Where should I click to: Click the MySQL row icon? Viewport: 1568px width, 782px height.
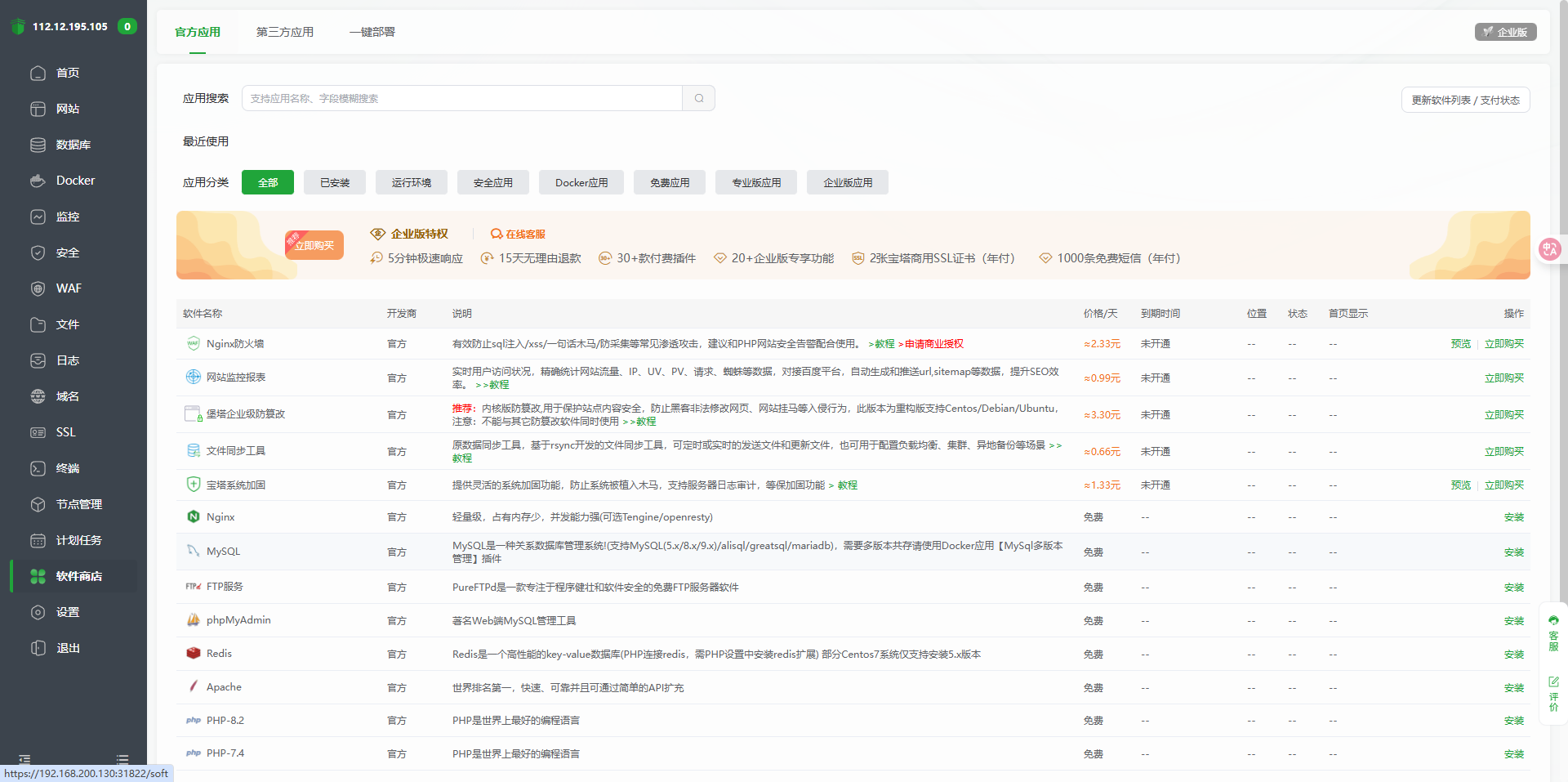(194, 552)
